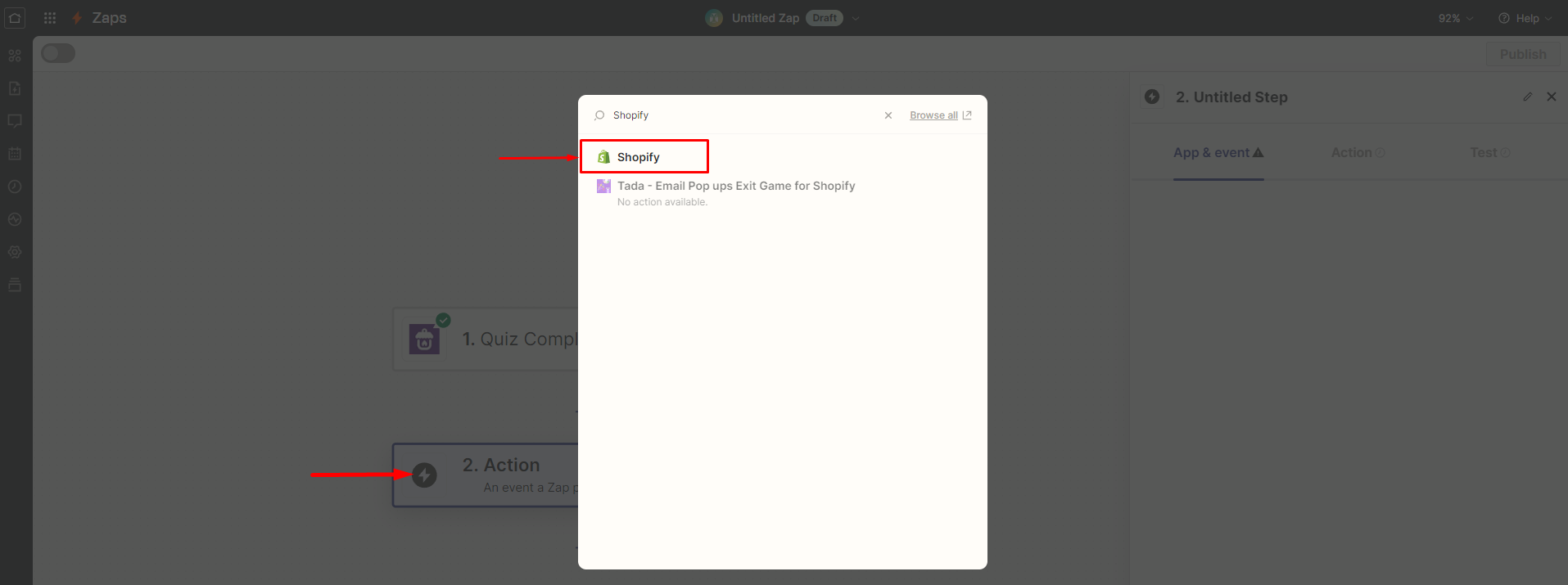Switch to the App & event tab
The width and height of the screenshot is (1568, 585).
[1218, 153]
